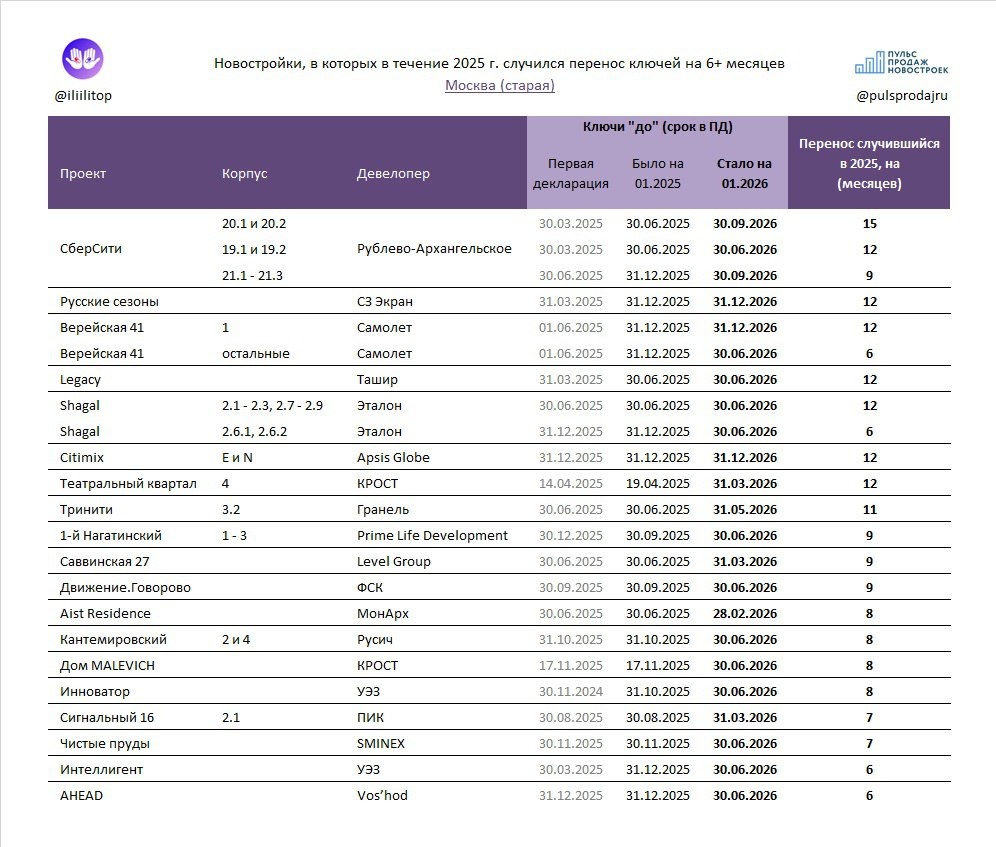
Task: Click the Пульс Продаж Новостроек logo
Action: coord(901,62)
